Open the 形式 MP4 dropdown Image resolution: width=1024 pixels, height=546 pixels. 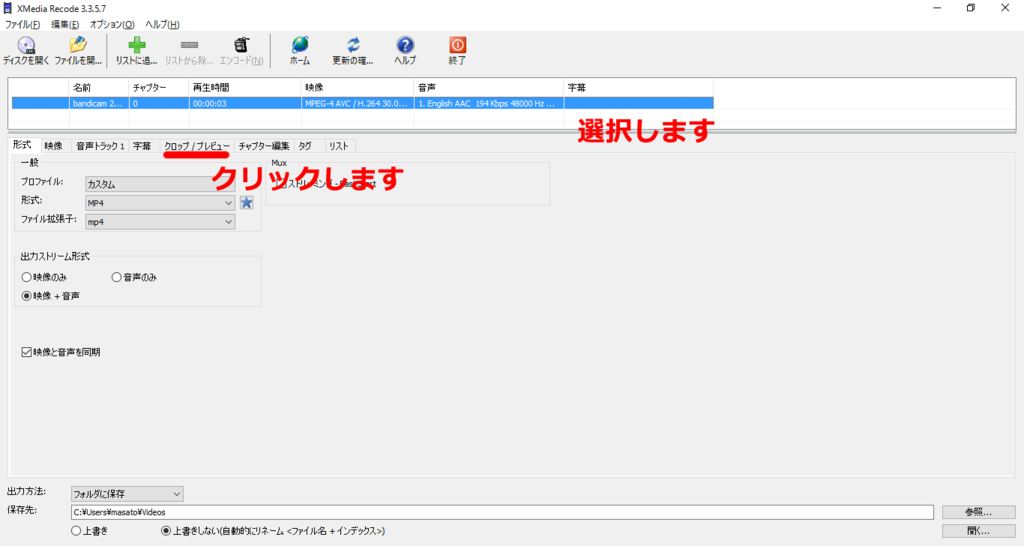point(160,203)
